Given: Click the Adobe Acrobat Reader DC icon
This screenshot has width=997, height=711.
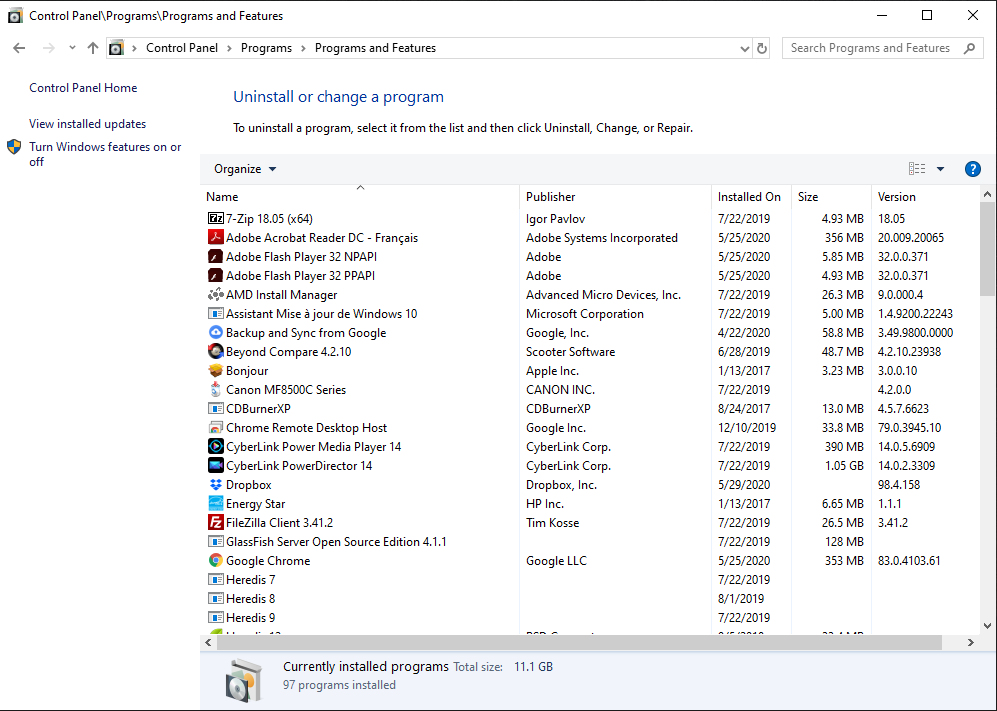Looking at the screenshot, I should [216, 238].
